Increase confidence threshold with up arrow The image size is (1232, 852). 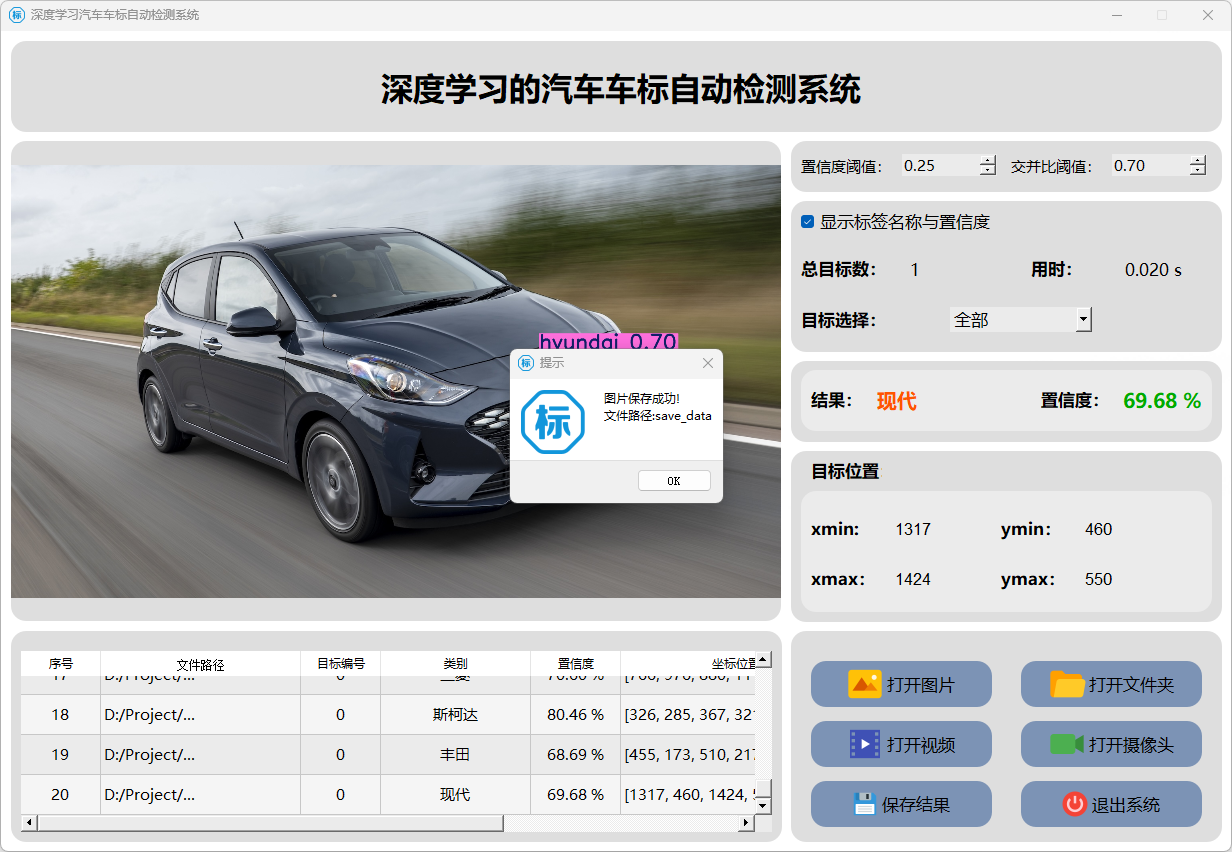[988, 161]
